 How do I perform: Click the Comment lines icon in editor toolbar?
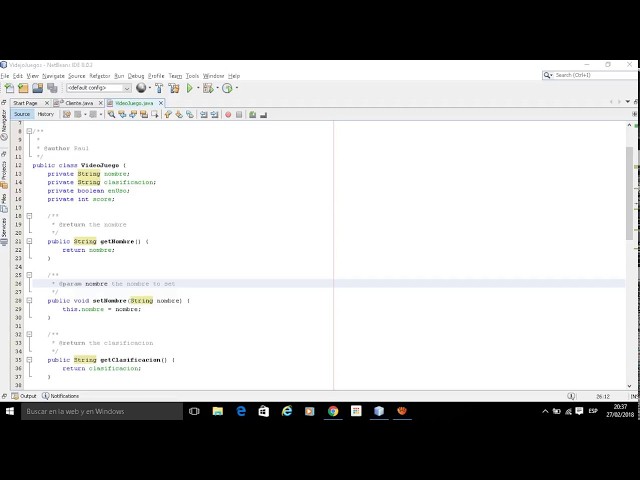(253, 115)
